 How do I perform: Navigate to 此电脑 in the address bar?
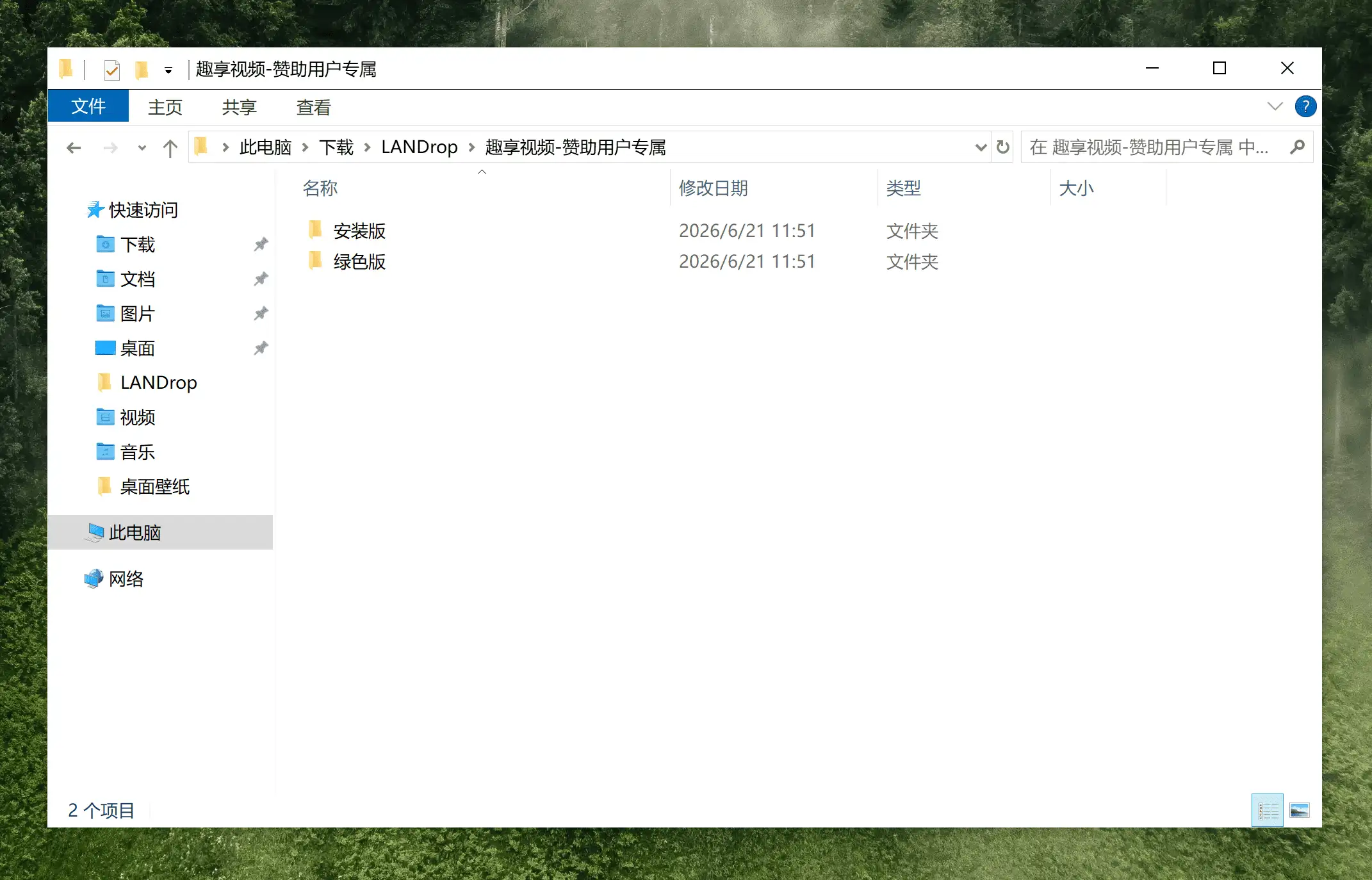pos(265,147)
